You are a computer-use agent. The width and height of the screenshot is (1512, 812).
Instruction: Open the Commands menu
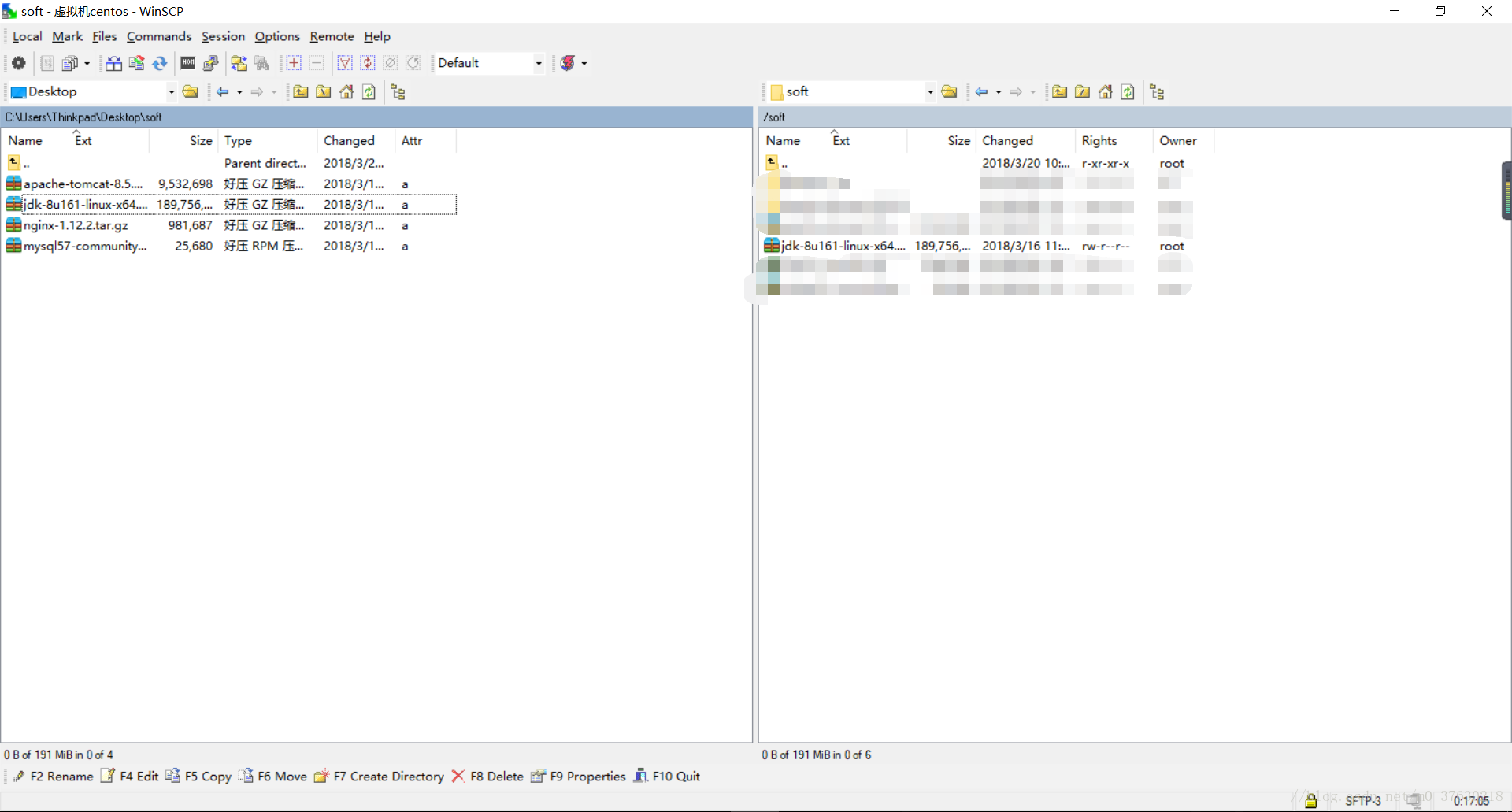pyautogui.click(x=159, y=36)
